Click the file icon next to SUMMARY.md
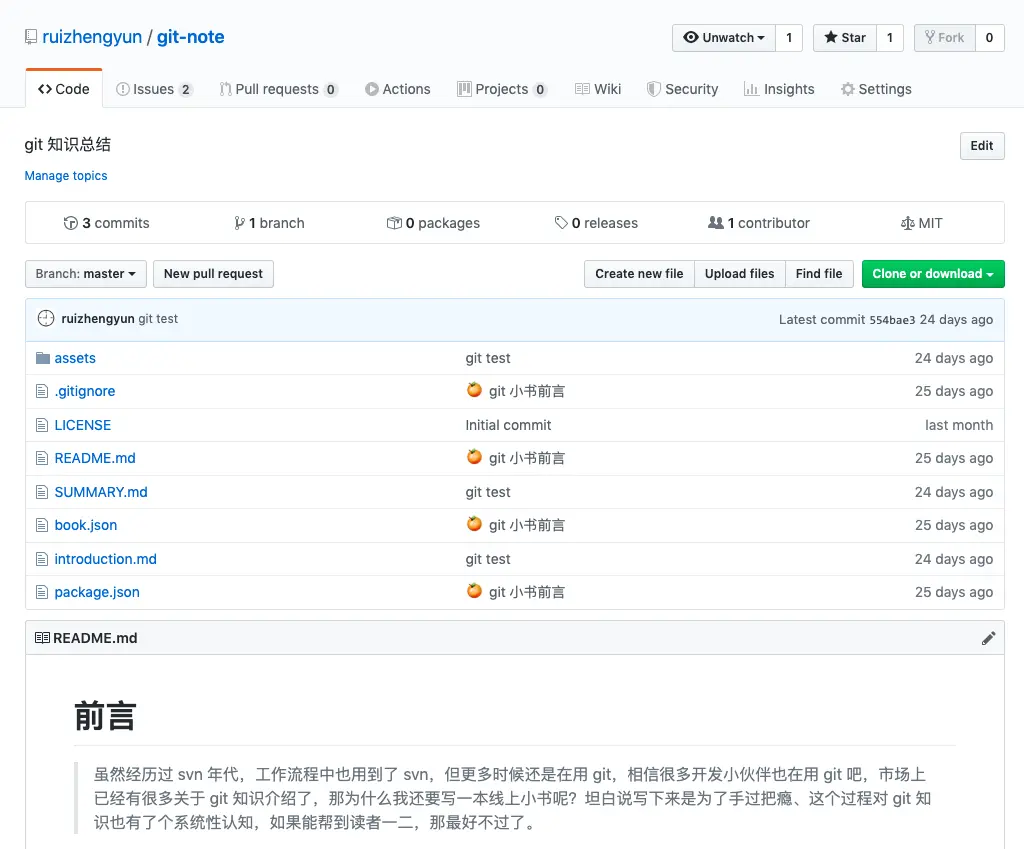This screenshot has width=1024, height=849. [x=42, y=492]
